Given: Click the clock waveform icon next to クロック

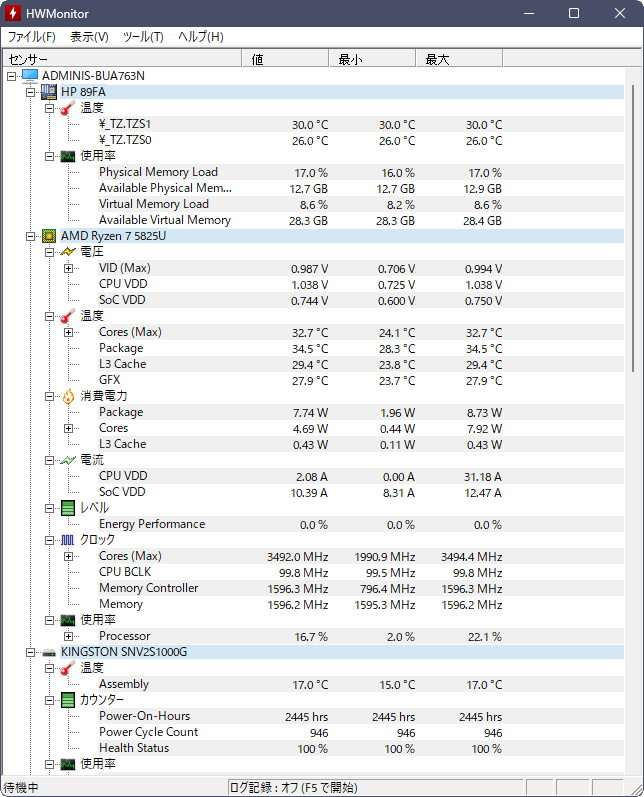Looking at the screenshot, I should 68,540.
